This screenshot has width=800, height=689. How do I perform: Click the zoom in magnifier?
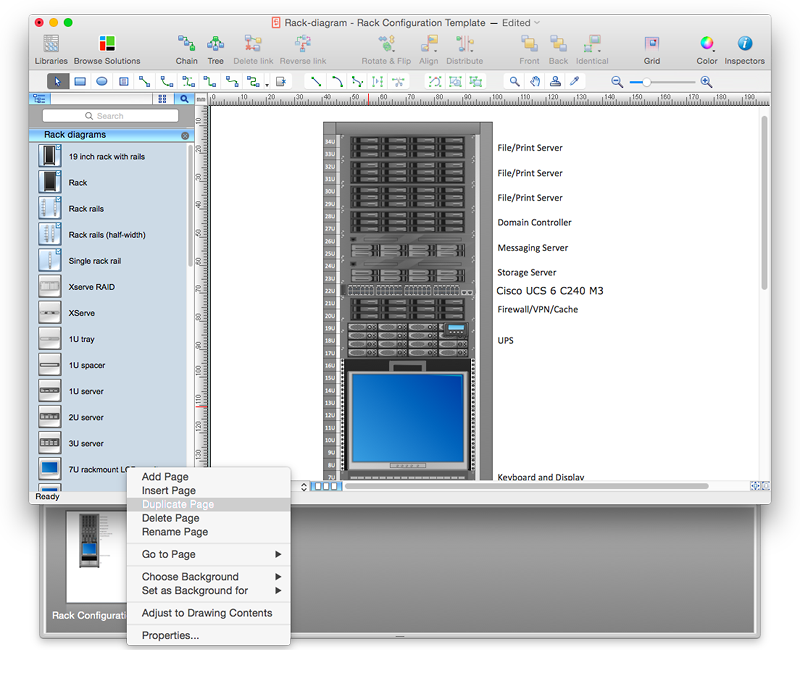point(706,82)
